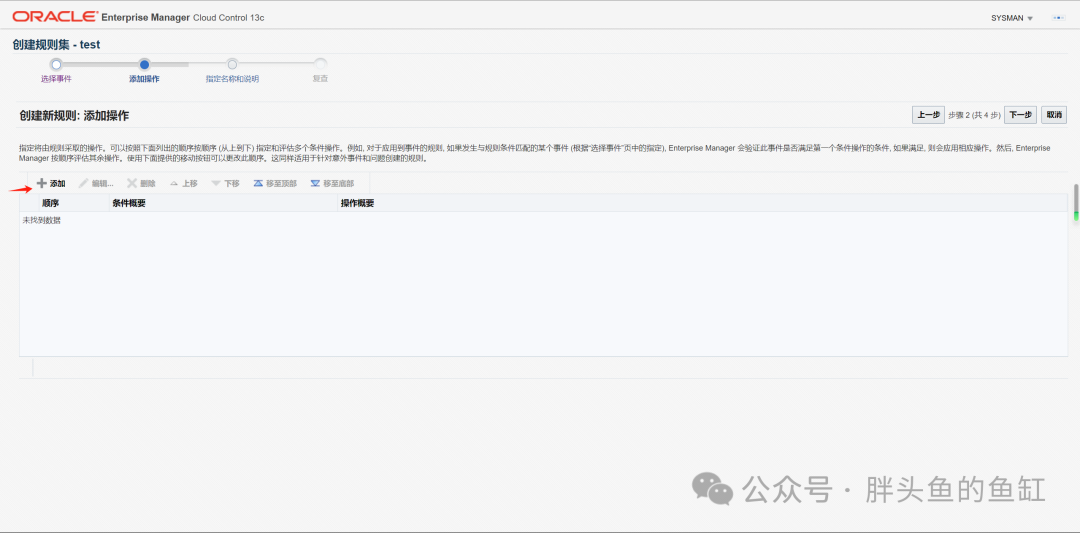
Task: Click the 操作概要 column header
Action: click(x=357, y=203)
